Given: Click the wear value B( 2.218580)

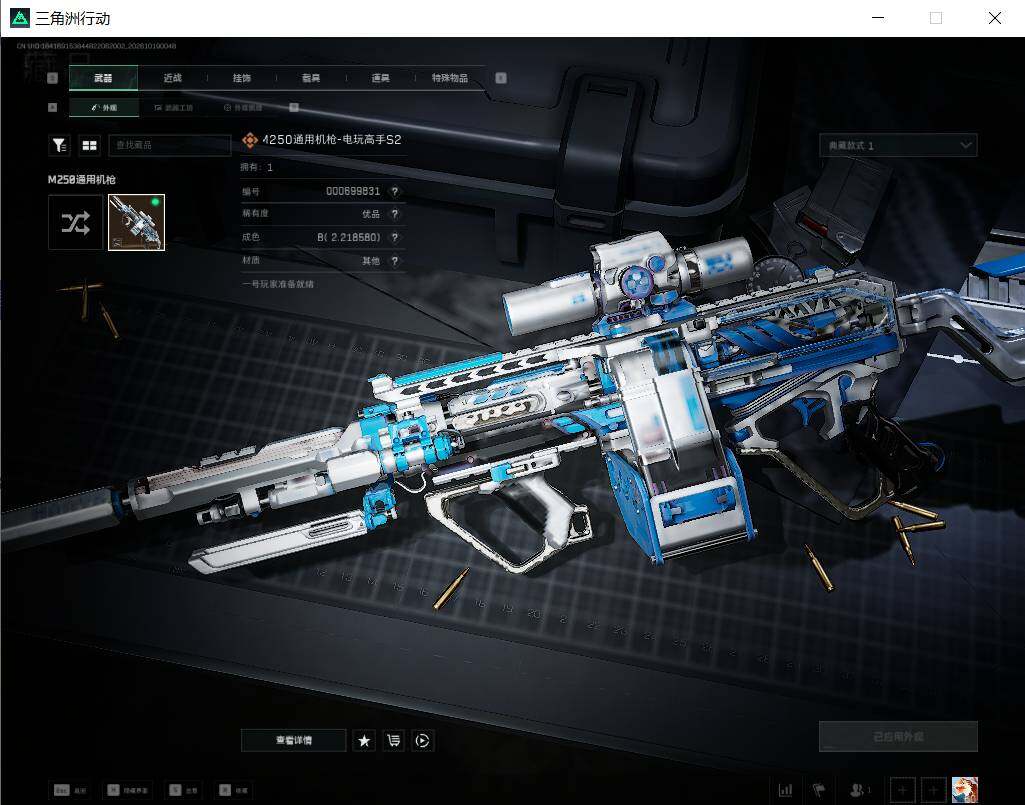Looking at the screenshot, I should [348, 237].
